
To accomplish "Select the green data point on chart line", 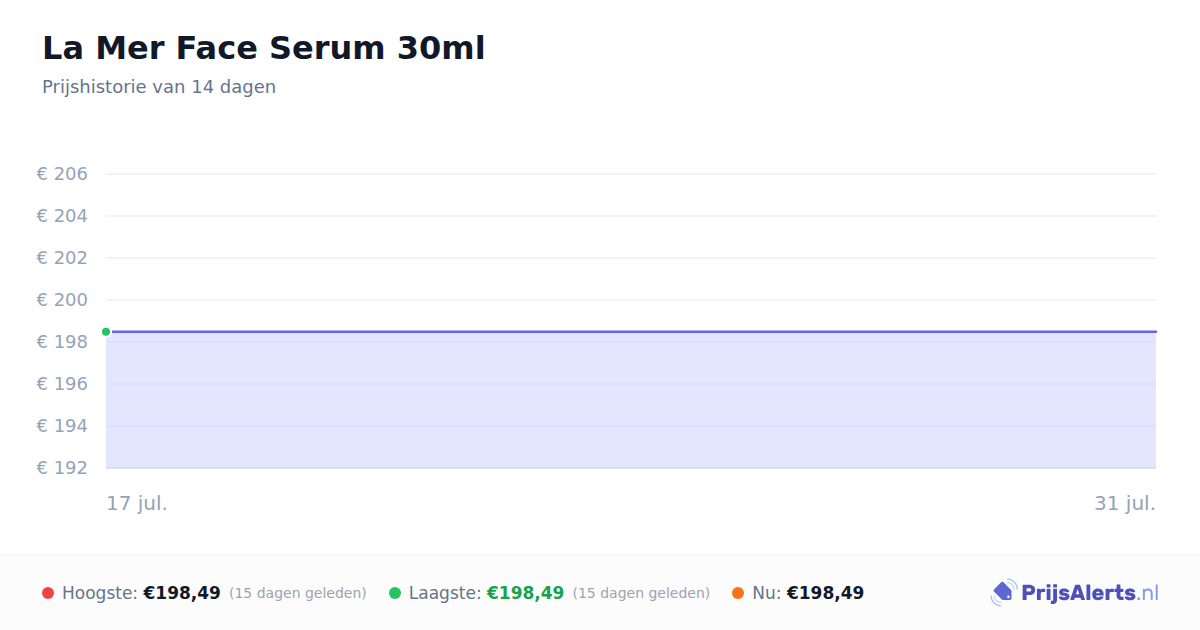I will coord(106,332).
